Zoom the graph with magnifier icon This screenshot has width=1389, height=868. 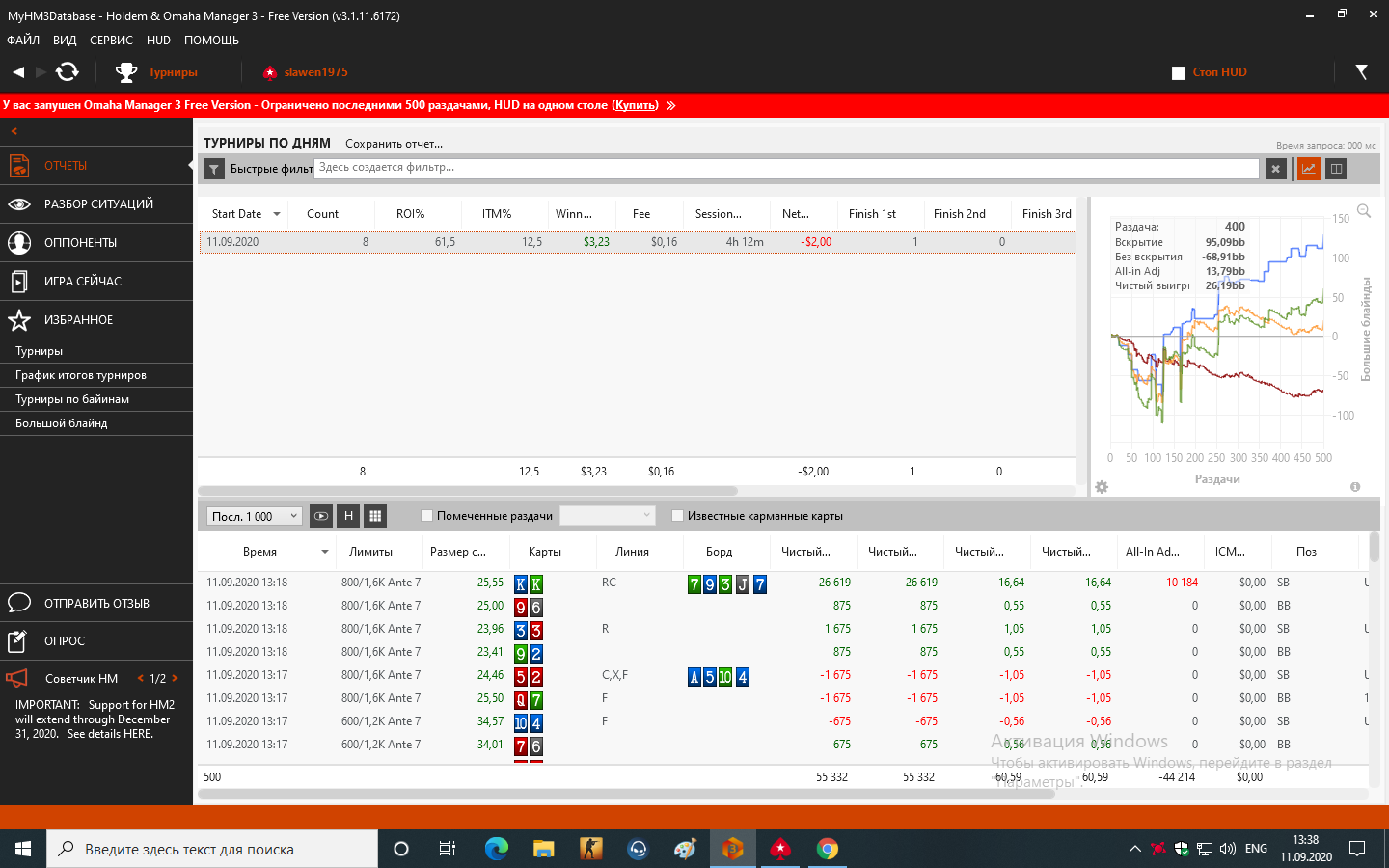click(1364, 211)
